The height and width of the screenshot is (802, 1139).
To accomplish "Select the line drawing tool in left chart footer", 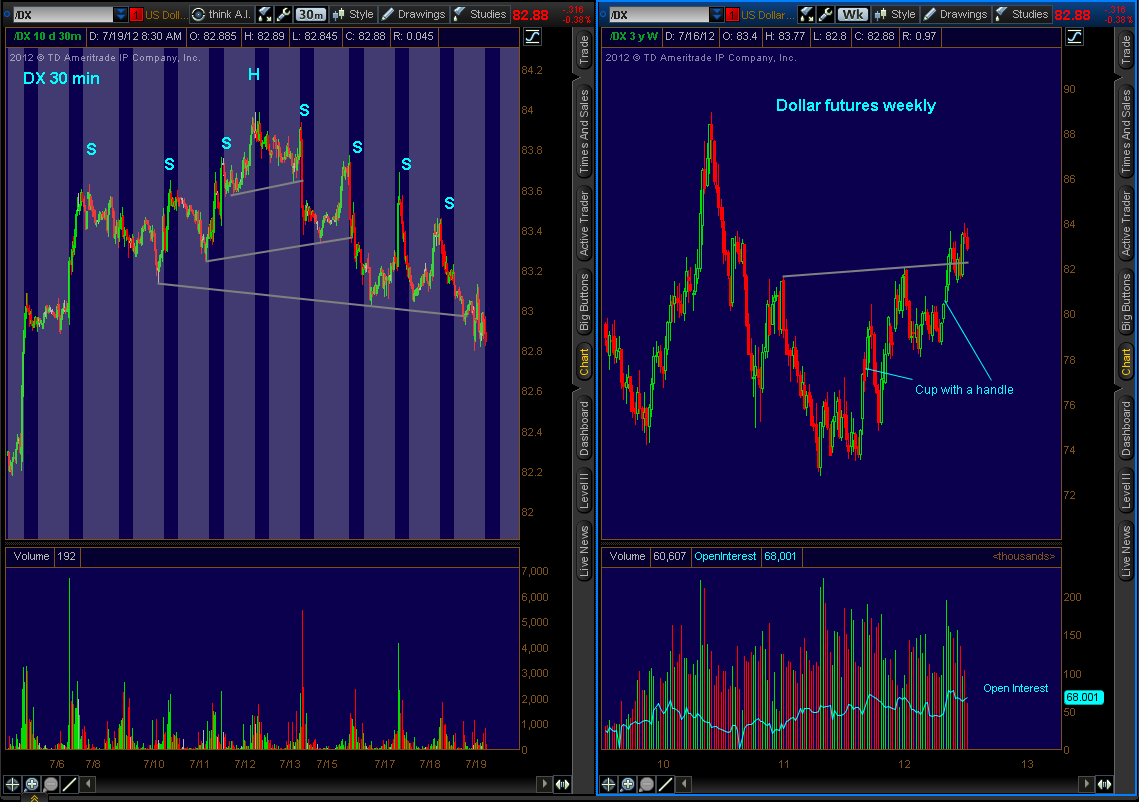I will (69, 785).
